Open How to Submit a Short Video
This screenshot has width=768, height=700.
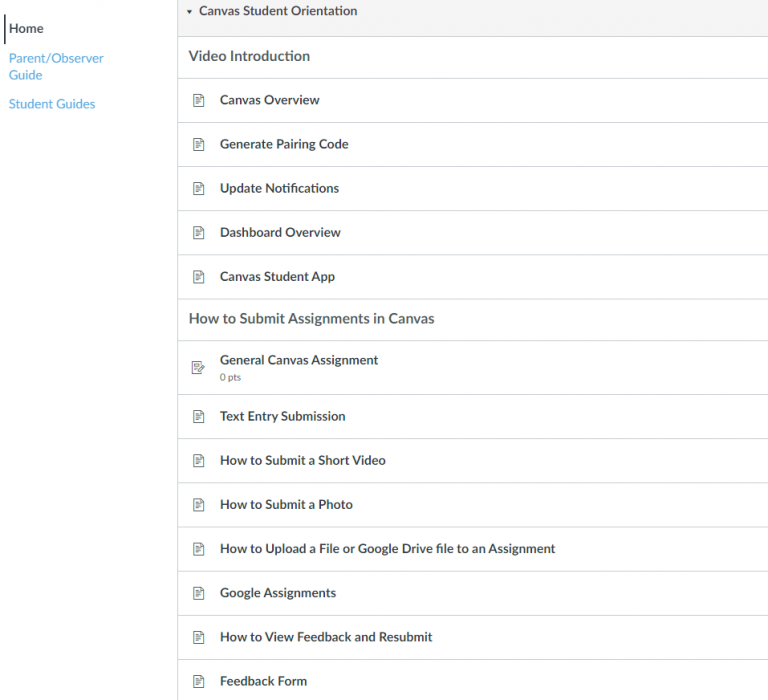(x=302, y=461)
